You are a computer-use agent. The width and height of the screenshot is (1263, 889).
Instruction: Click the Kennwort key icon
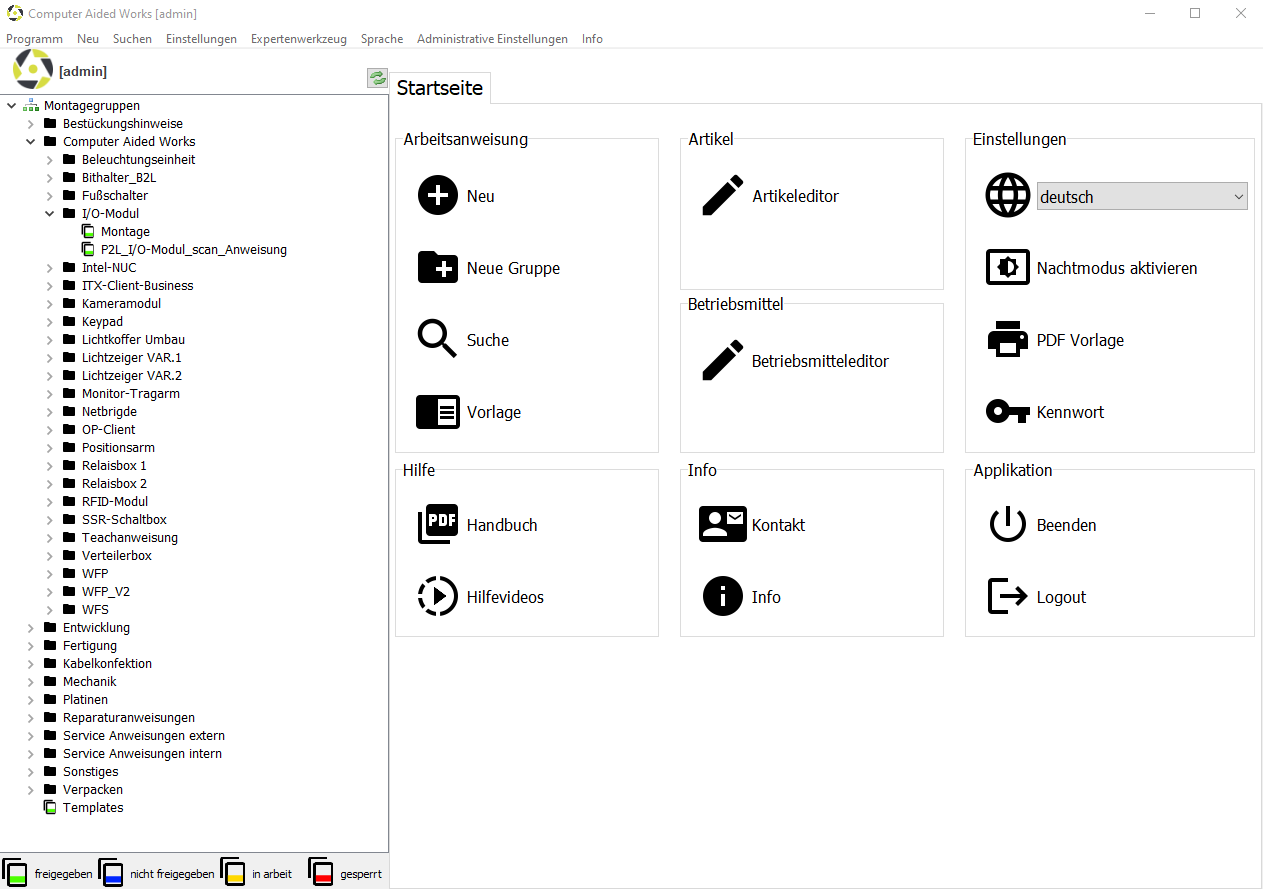pyautogui.click(x=1007, y=412)
